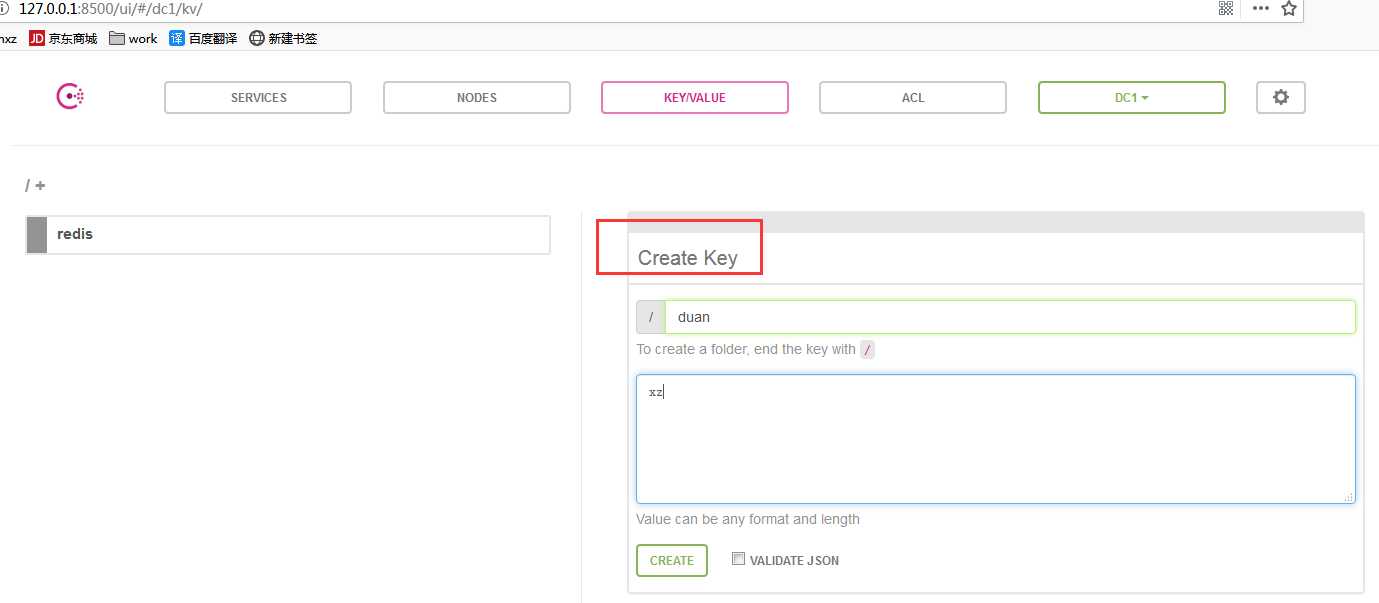
Task: Click the value textarea containing xz
Action: pos(996,439)
